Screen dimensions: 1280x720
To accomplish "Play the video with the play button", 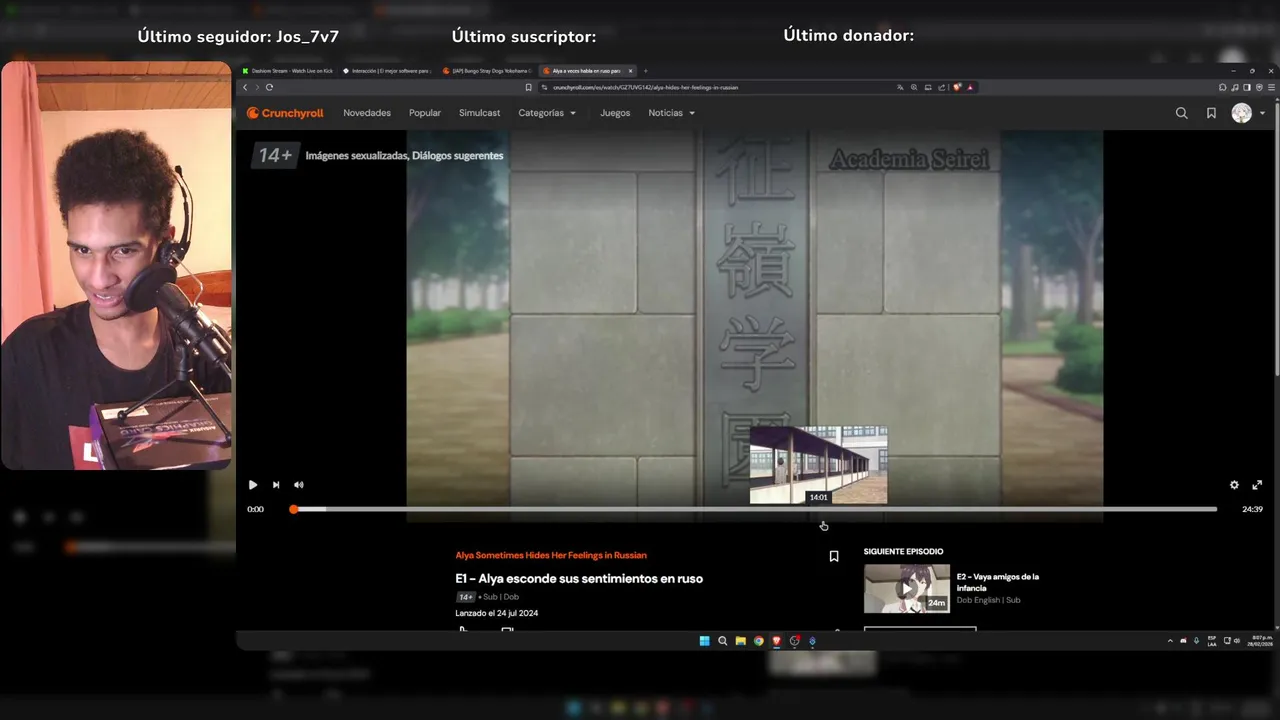I will (x=252, y=485).
